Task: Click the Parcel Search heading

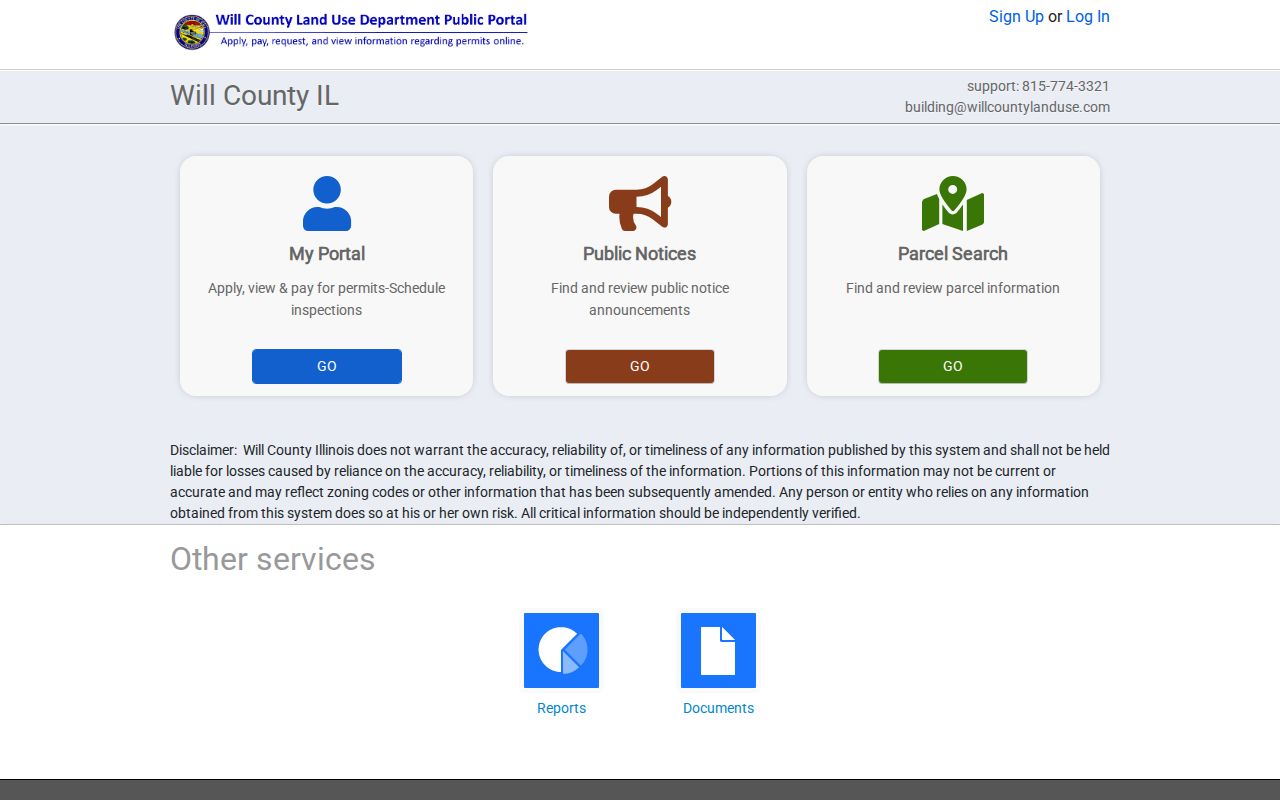Action: (x=953, y=254)
